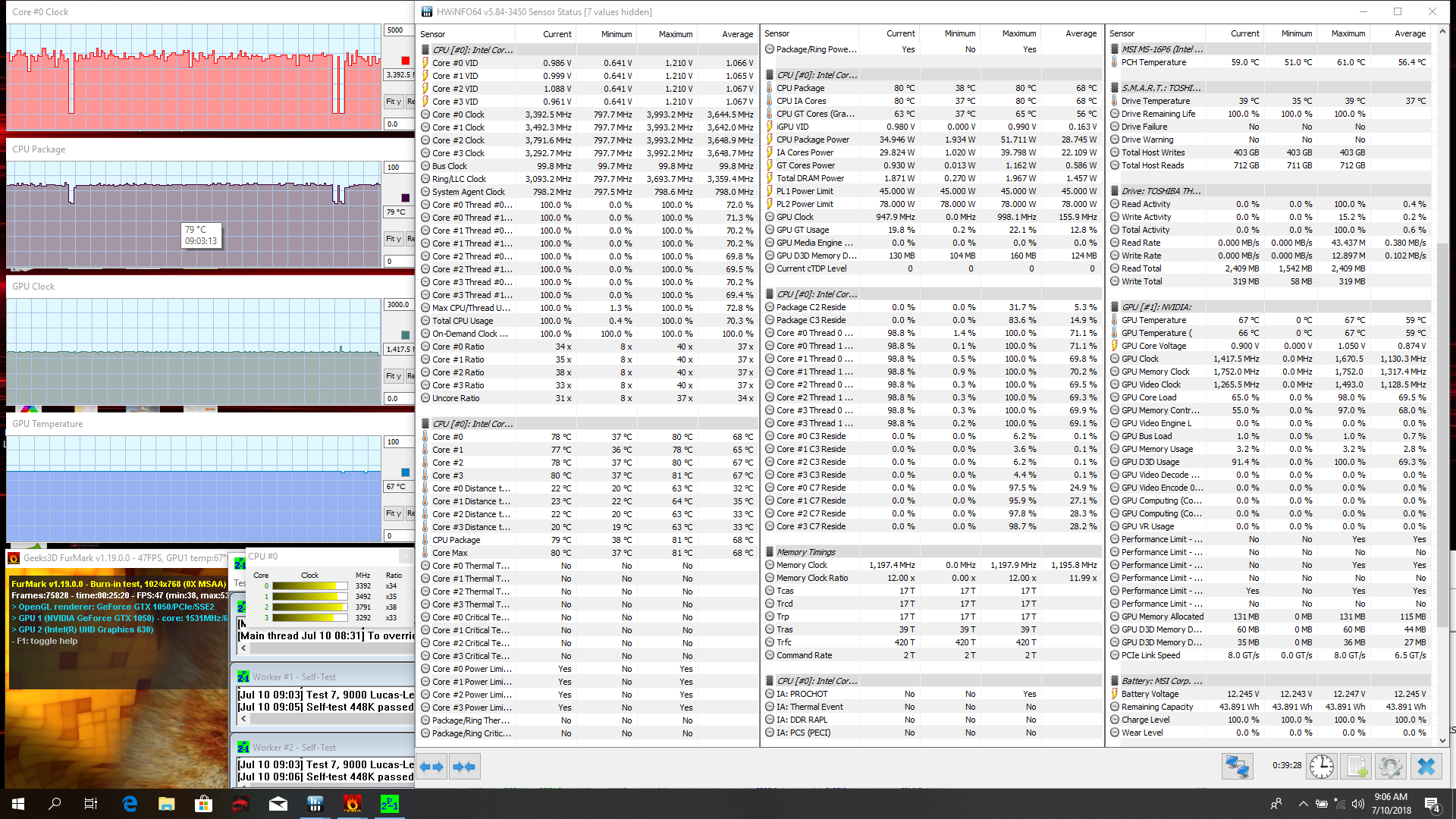Screen dimensions: 1456x819
Task: Launch Microsoft Edge from taskbar
Action: tap(130, 804)
